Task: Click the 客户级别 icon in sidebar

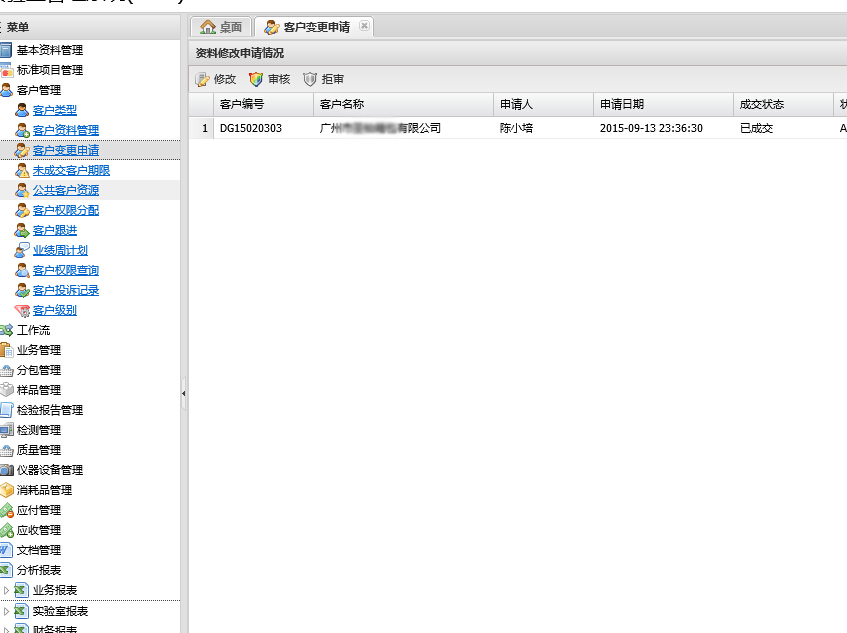Action: coord(22,310)
